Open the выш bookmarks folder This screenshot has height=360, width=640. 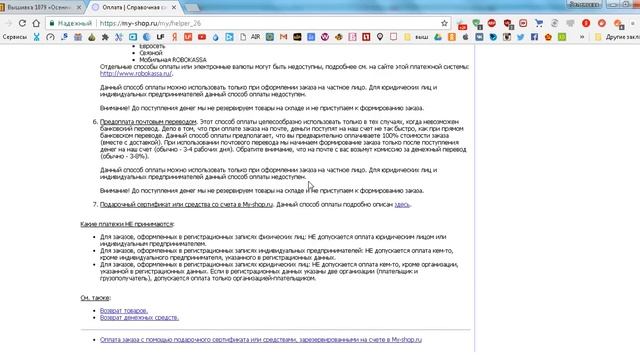click(416, 37)
